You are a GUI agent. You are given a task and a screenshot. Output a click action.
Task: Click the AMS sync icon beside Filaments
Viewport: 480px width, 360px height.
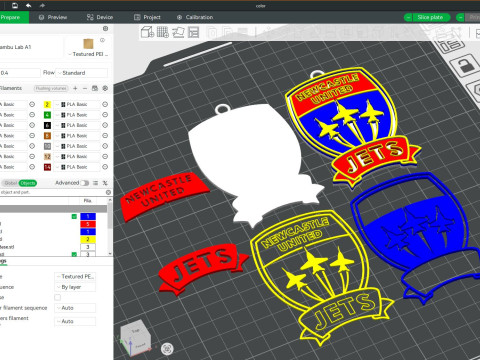coord(95,88)
